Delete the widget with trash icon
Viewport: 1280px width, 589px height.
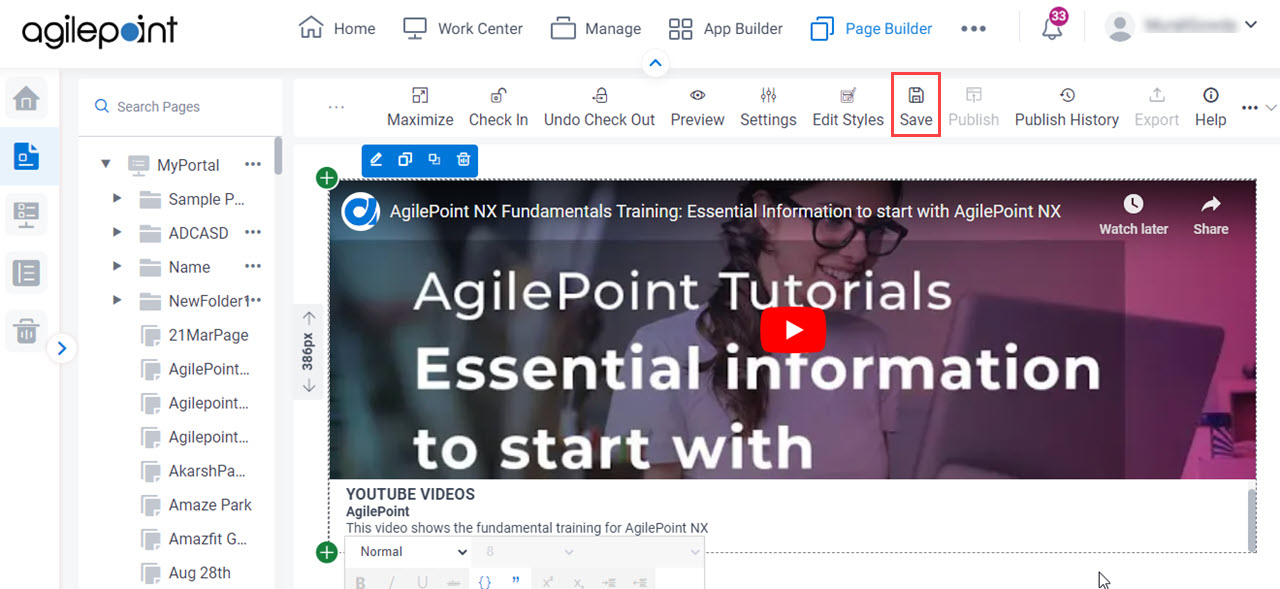(463, 160)
